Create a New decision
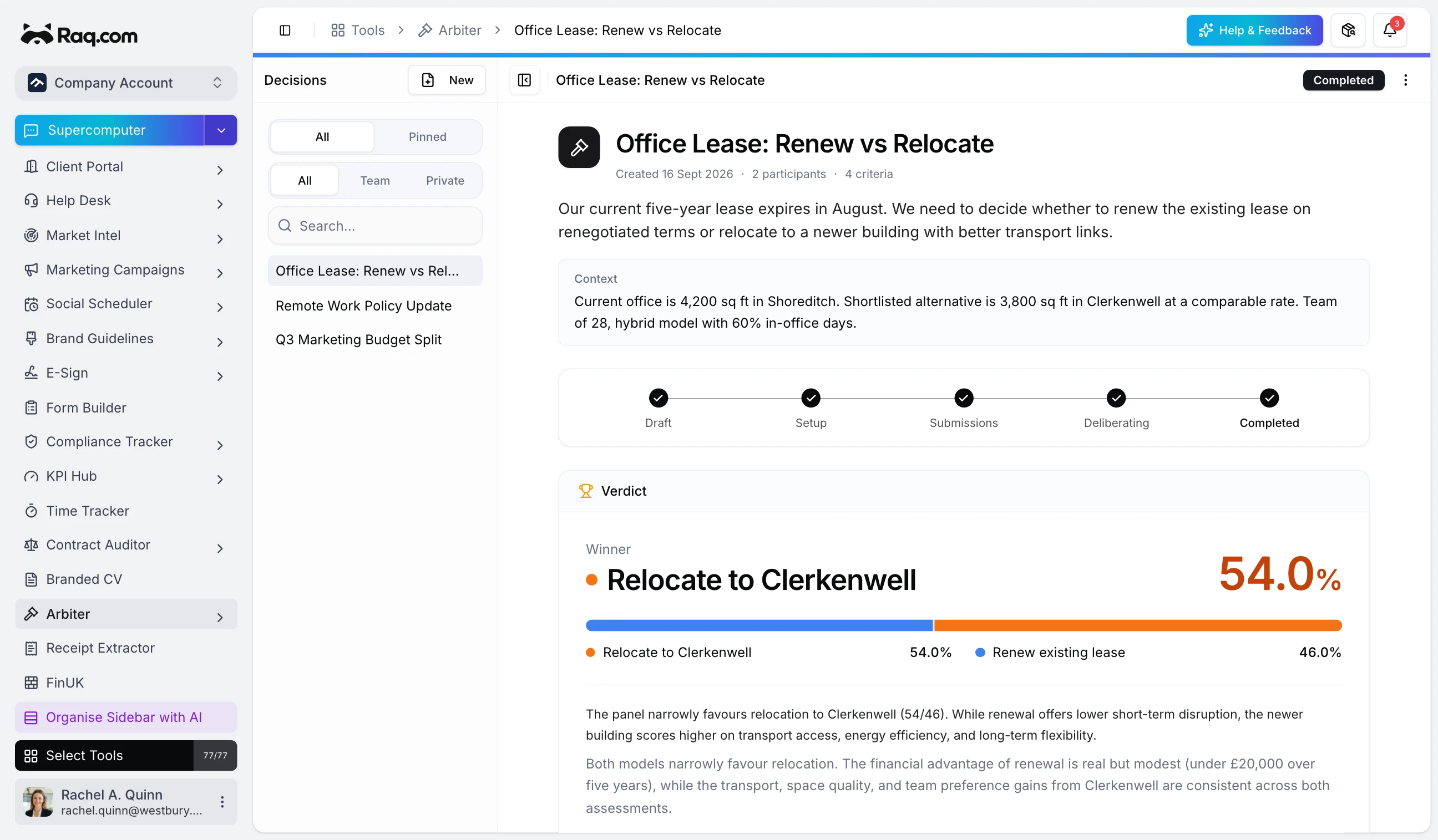Screen dimensions: 1438x840 click(x=447, y=80)
